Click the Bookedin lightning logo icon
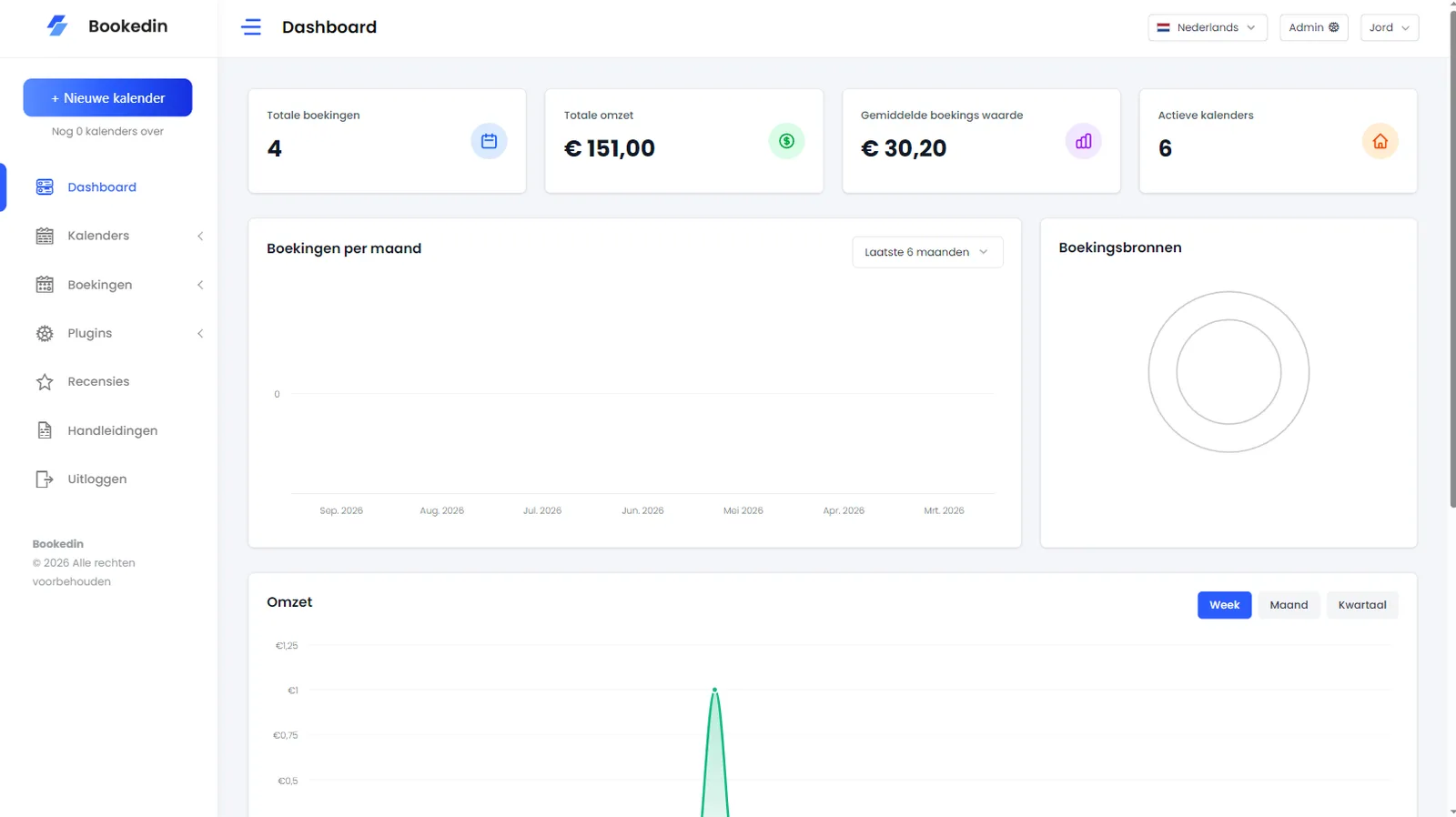 pos(57,25)
